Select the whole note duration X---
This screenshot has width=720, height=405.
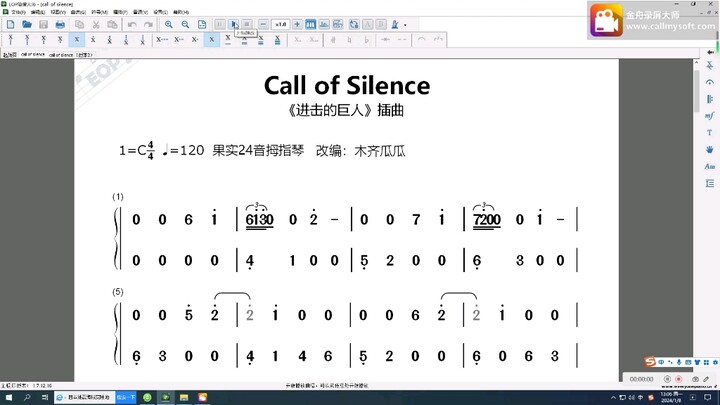point(162,39)
